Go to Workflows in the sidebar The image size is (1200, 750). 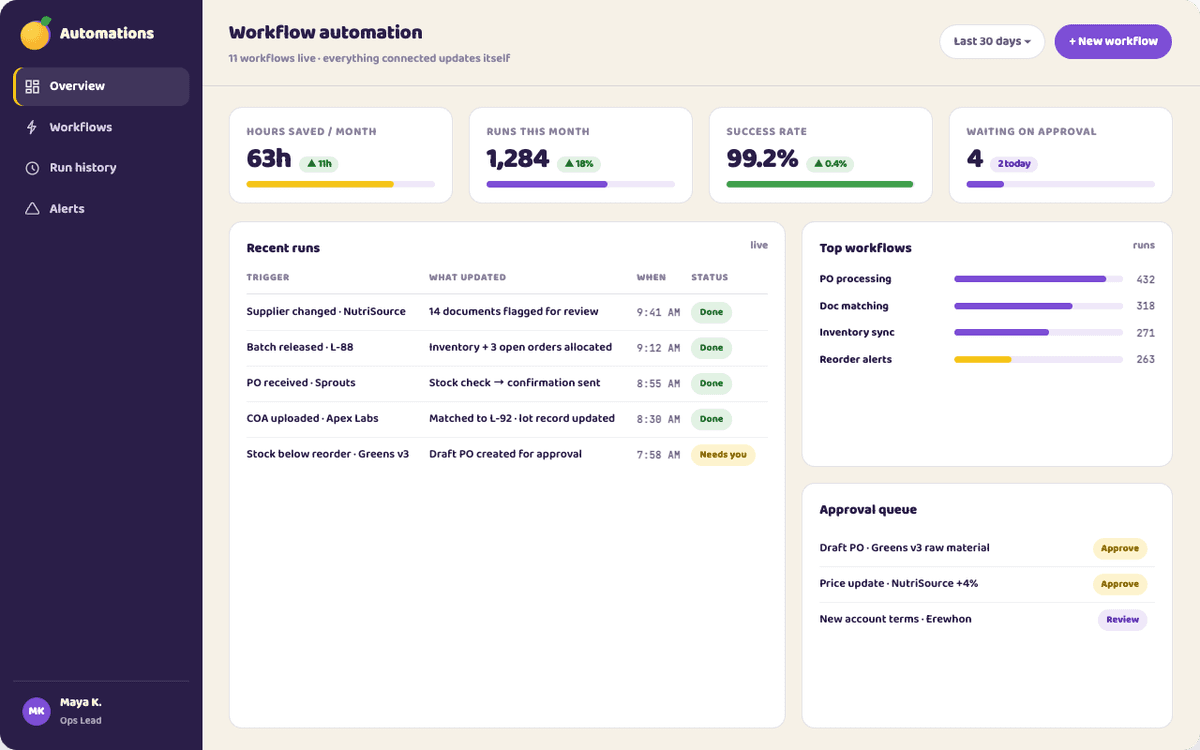101,127
